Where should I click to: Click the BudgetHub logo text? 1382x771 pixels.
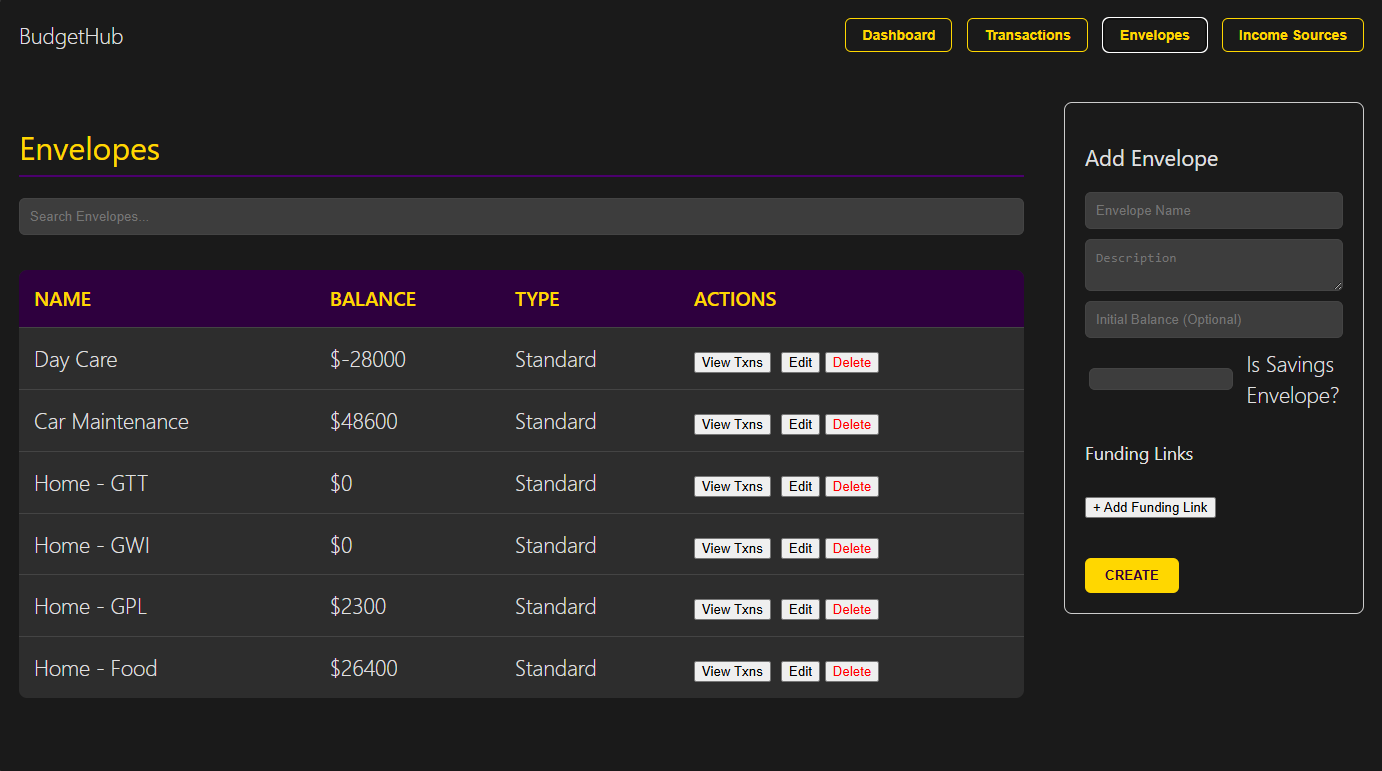coord(71,37)
